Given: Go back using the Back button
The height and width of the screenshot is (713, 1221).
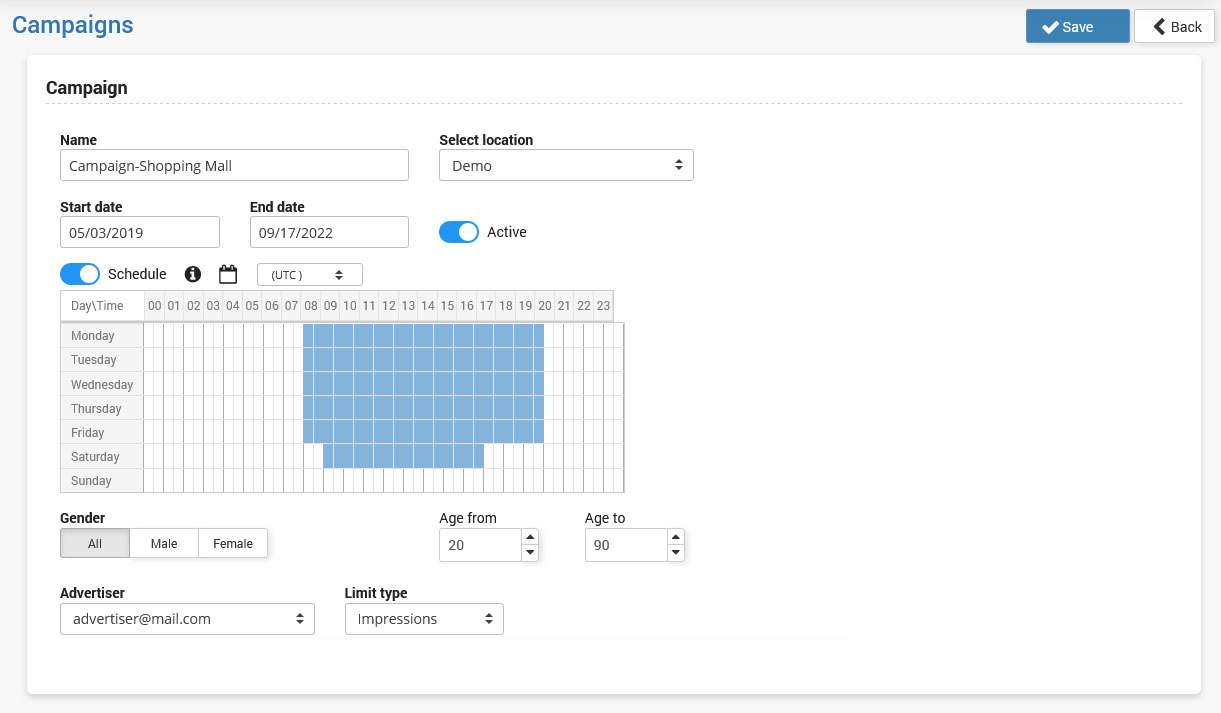Looking at the screenshot, I should pos(1174,27).
